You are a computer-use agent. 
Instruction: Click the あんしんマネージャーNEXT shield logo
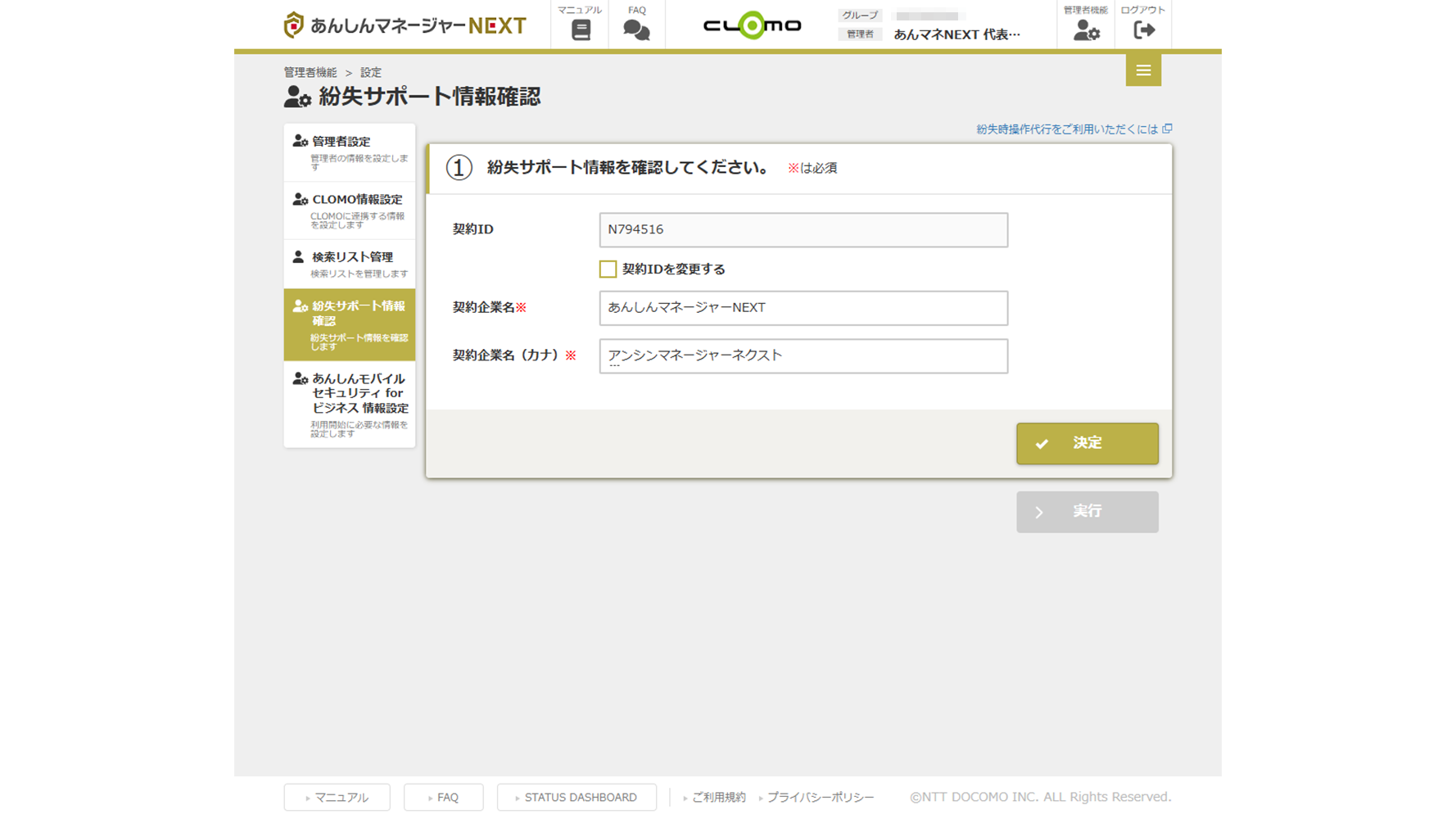(293, 25)
